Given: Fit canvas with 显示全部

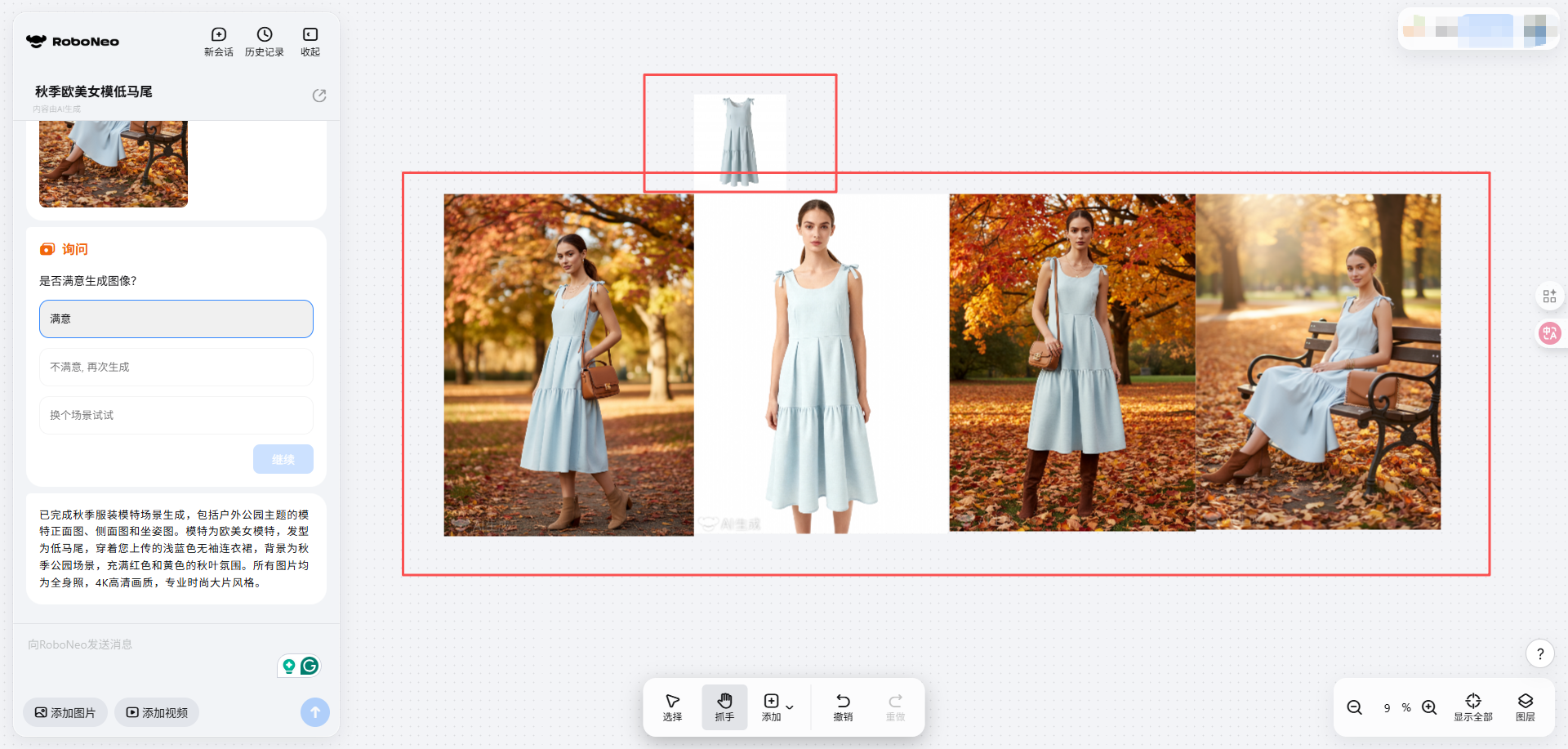Looking at the screenshot, I should 1472,707.
